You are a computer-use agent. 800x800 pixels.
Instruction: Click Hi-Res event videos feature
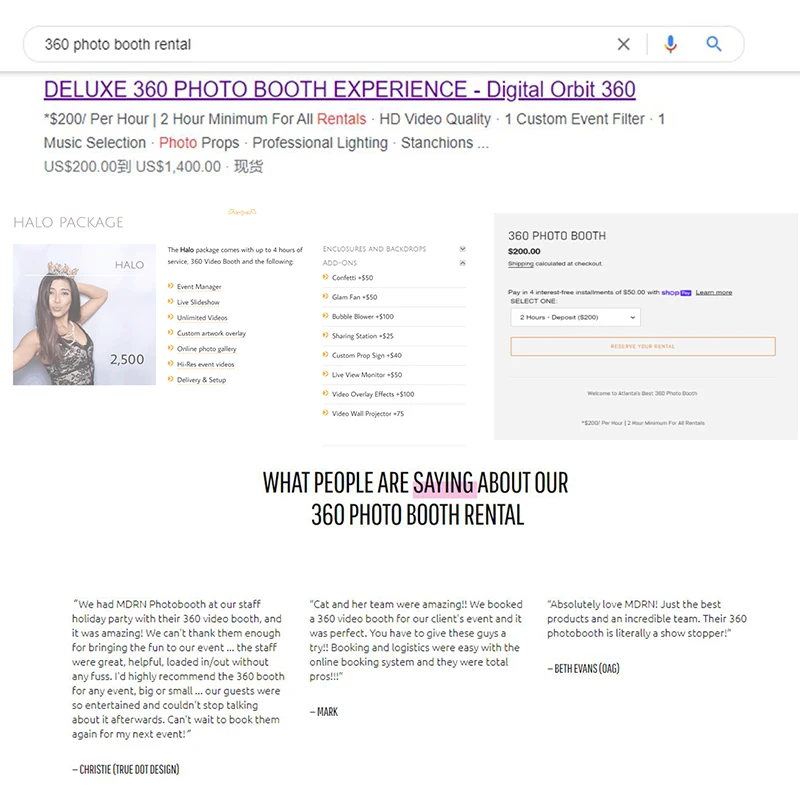206,364
